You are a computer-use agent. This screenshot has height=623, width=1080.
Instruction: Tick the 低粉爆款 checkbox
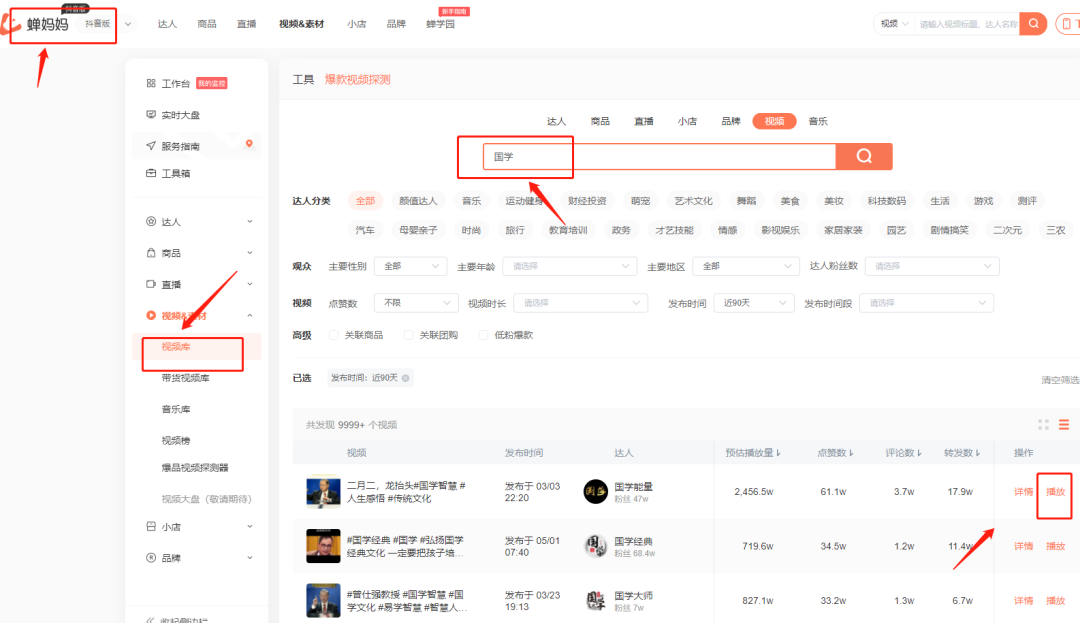484,335
